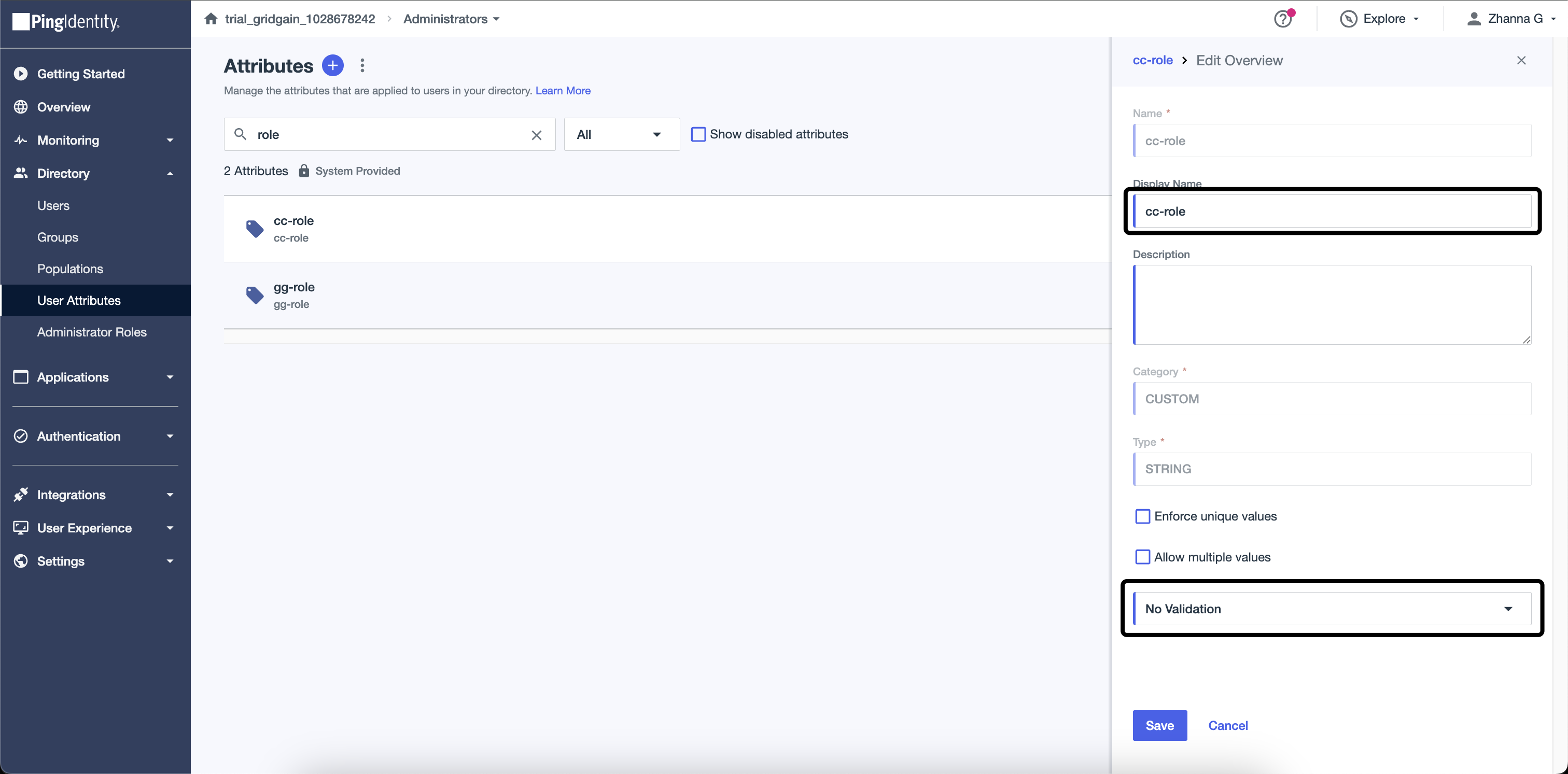Screen dimensions: 1568x774
Task: Expand the Explore dropdown arrow
Action: 1416,19
